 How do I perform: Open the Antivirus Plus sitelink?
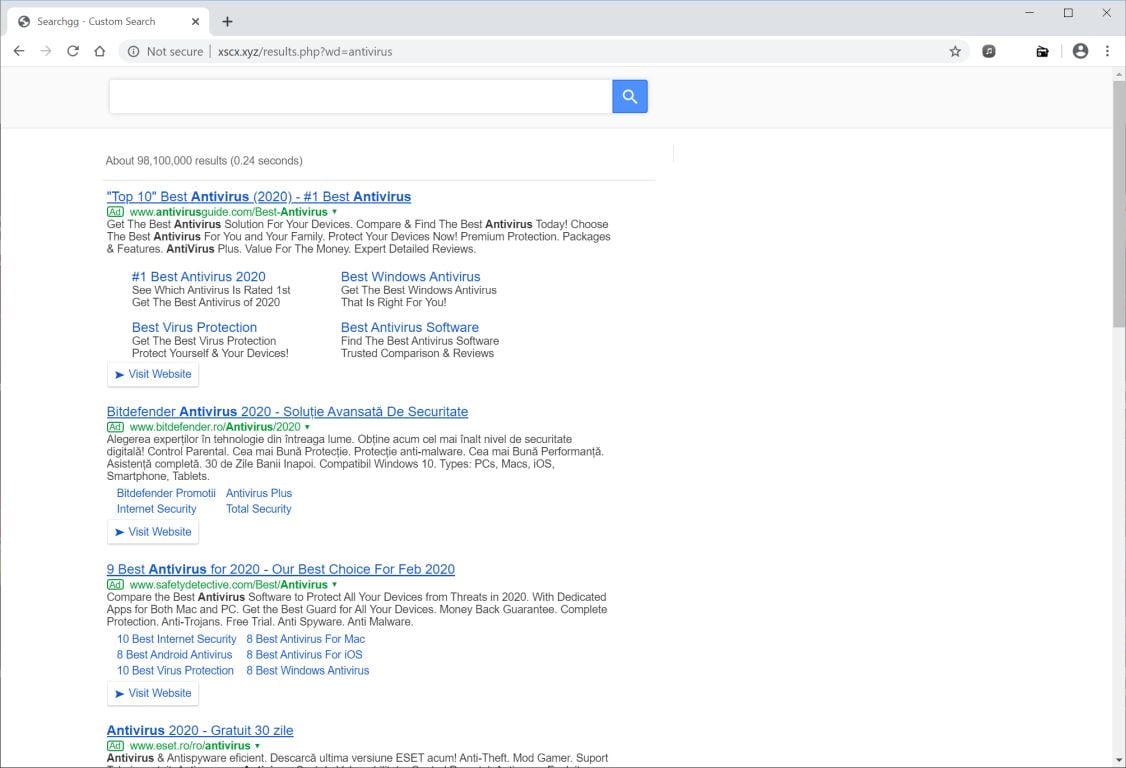pos(259,494)
